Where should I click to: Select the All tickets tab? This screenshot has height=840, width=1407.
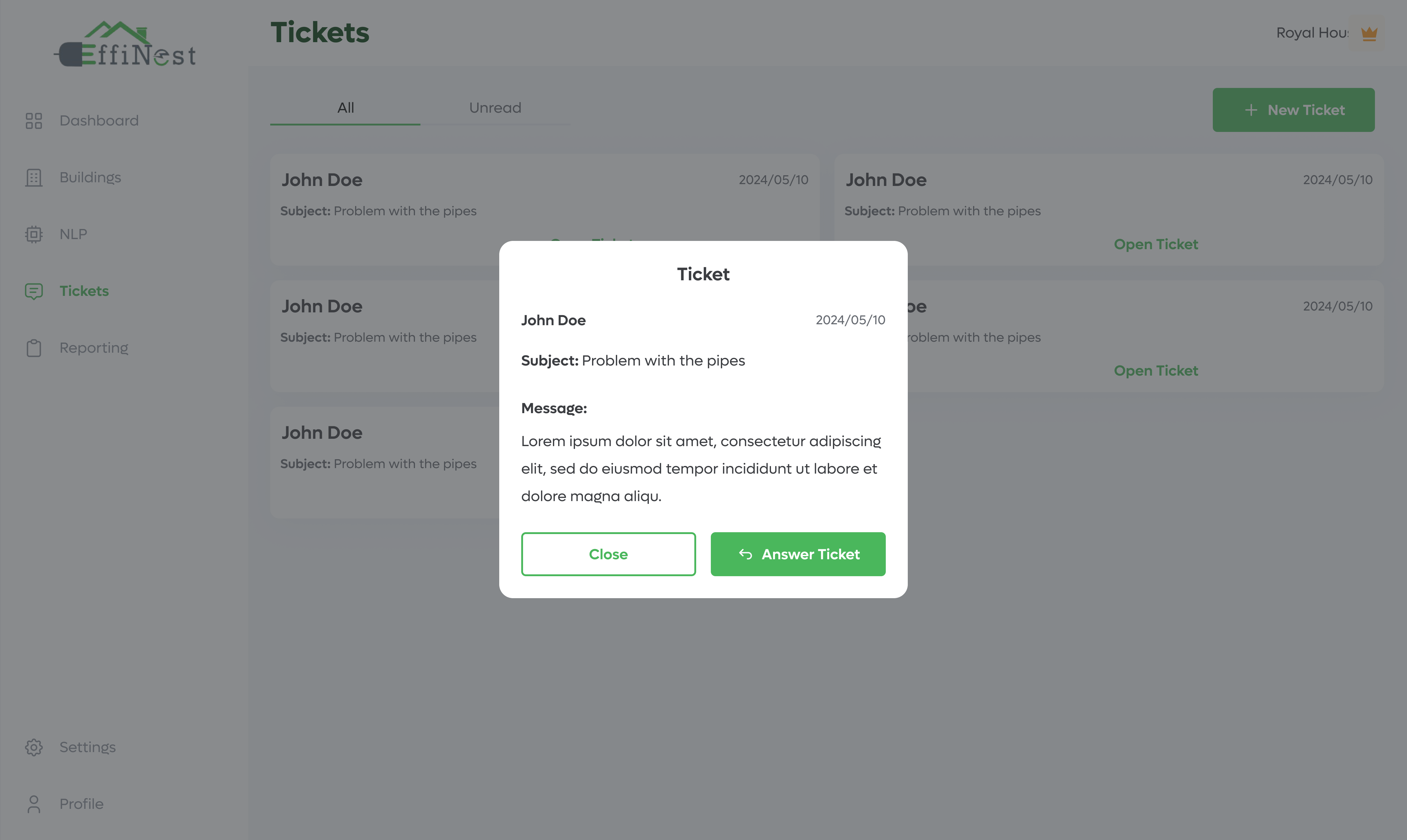345,108
